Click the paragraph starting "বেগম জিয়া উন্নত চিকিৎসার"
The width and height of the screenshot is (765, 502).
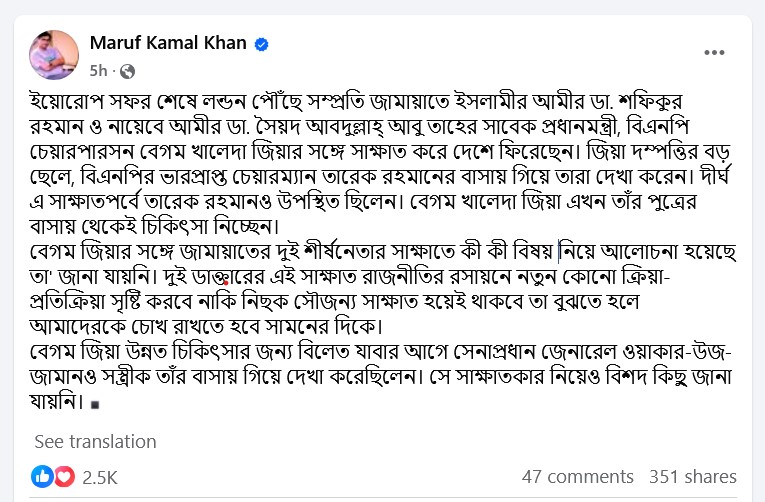point(380,378)
